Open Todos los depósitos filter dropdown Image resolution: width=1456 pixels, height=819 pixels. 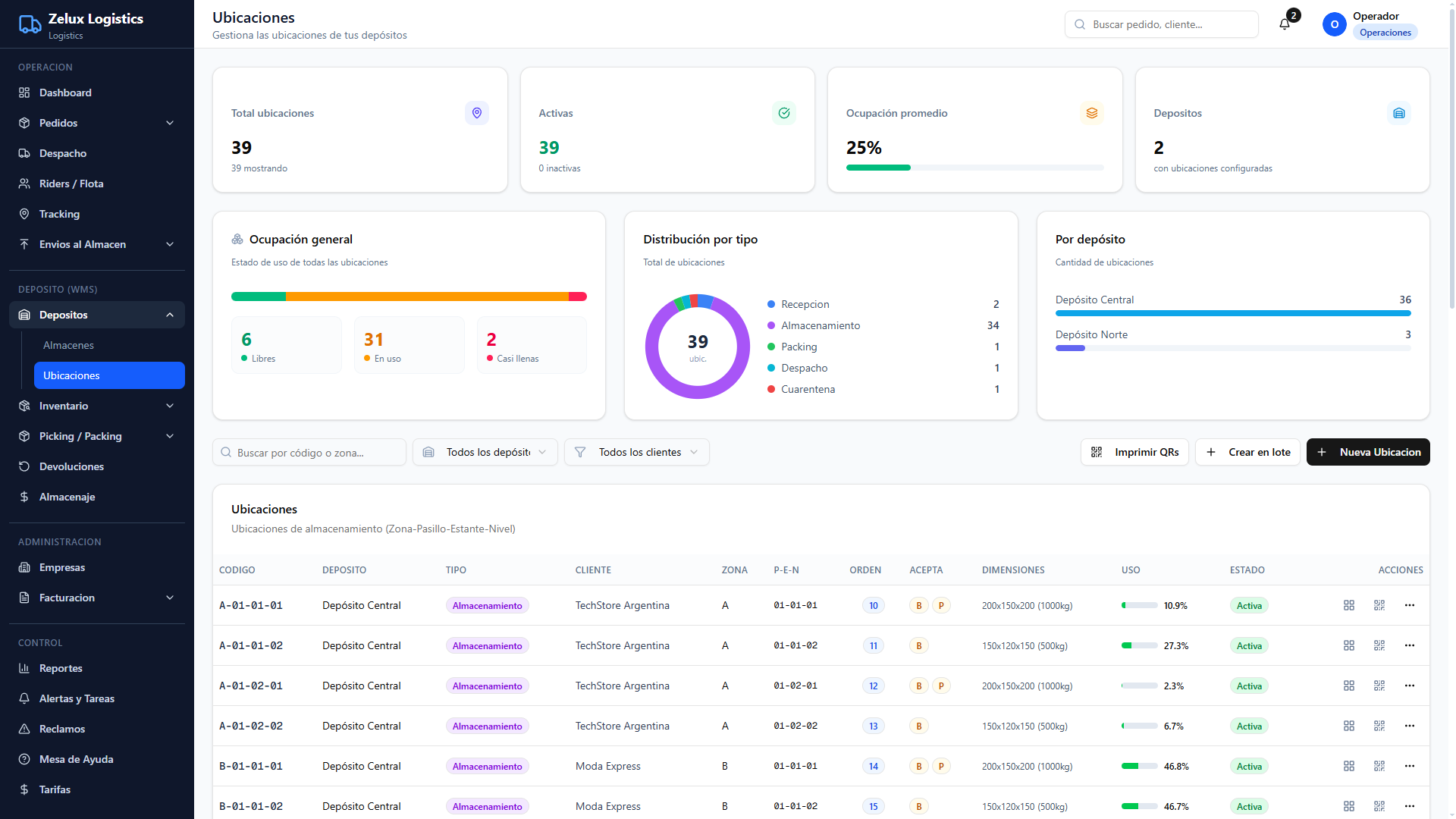[485, 452]
